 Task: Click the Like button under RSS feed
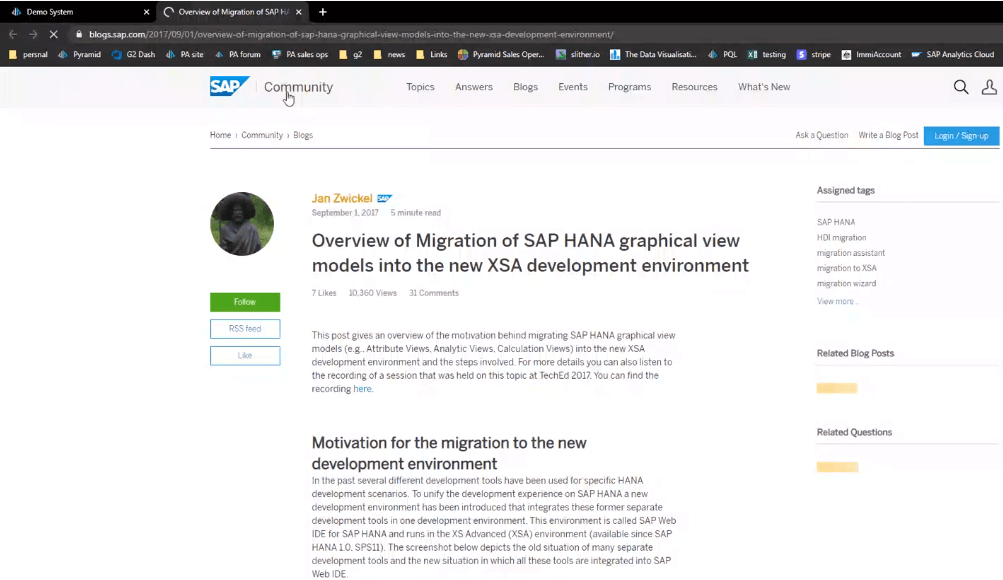245,356
